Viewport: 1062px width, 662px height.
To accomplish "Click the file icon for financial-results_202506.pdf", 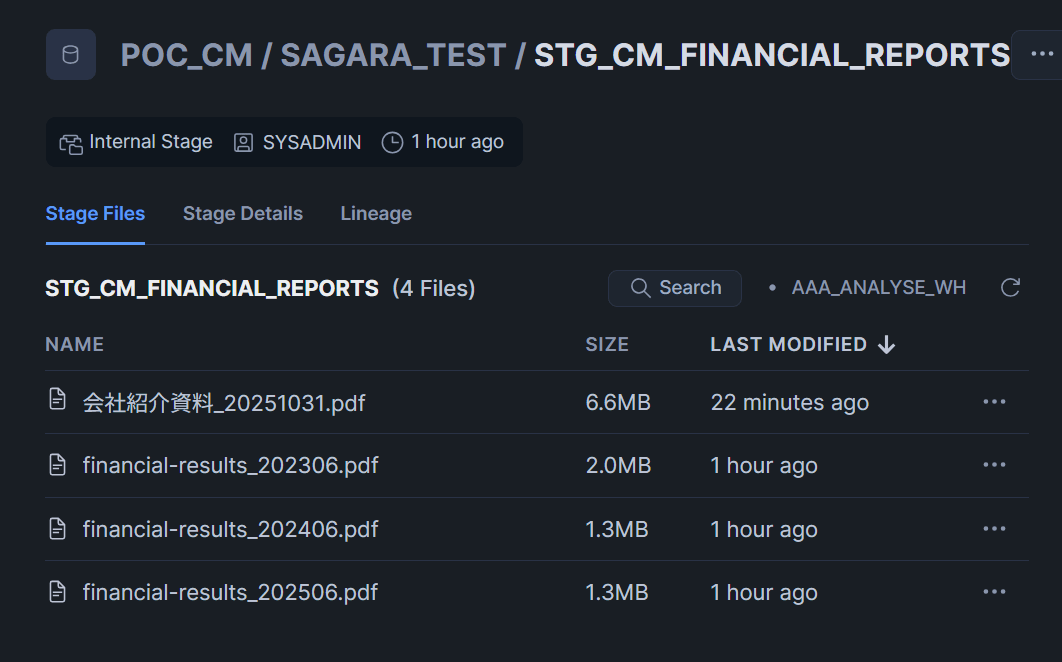I will pos(58,592).
